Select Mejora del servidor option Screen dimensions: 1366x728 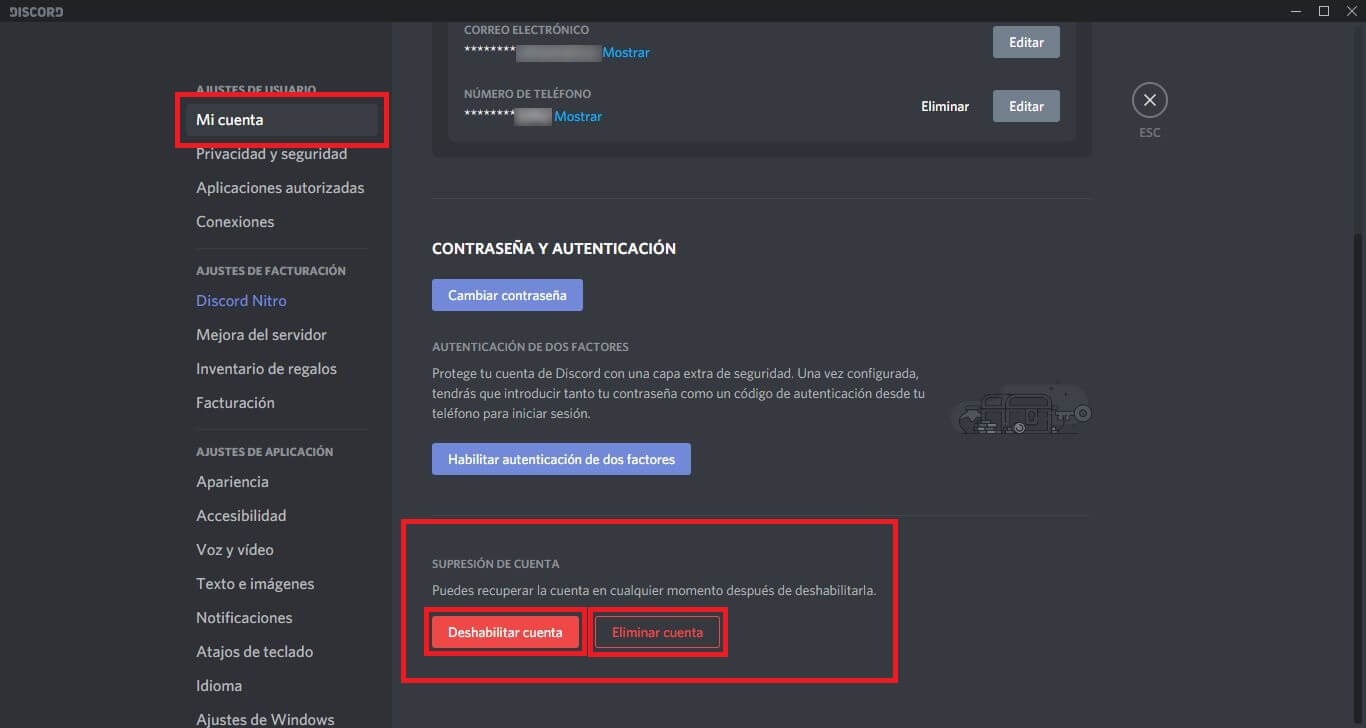coord(261,335)
